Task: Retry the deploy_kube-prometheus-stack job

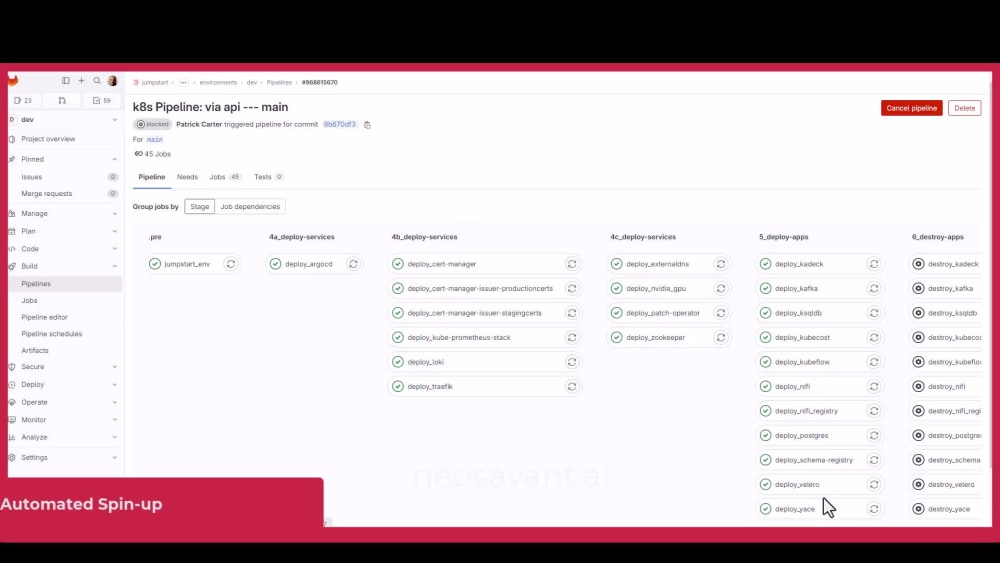Action: pyautogui.click(x=572, y=337)
